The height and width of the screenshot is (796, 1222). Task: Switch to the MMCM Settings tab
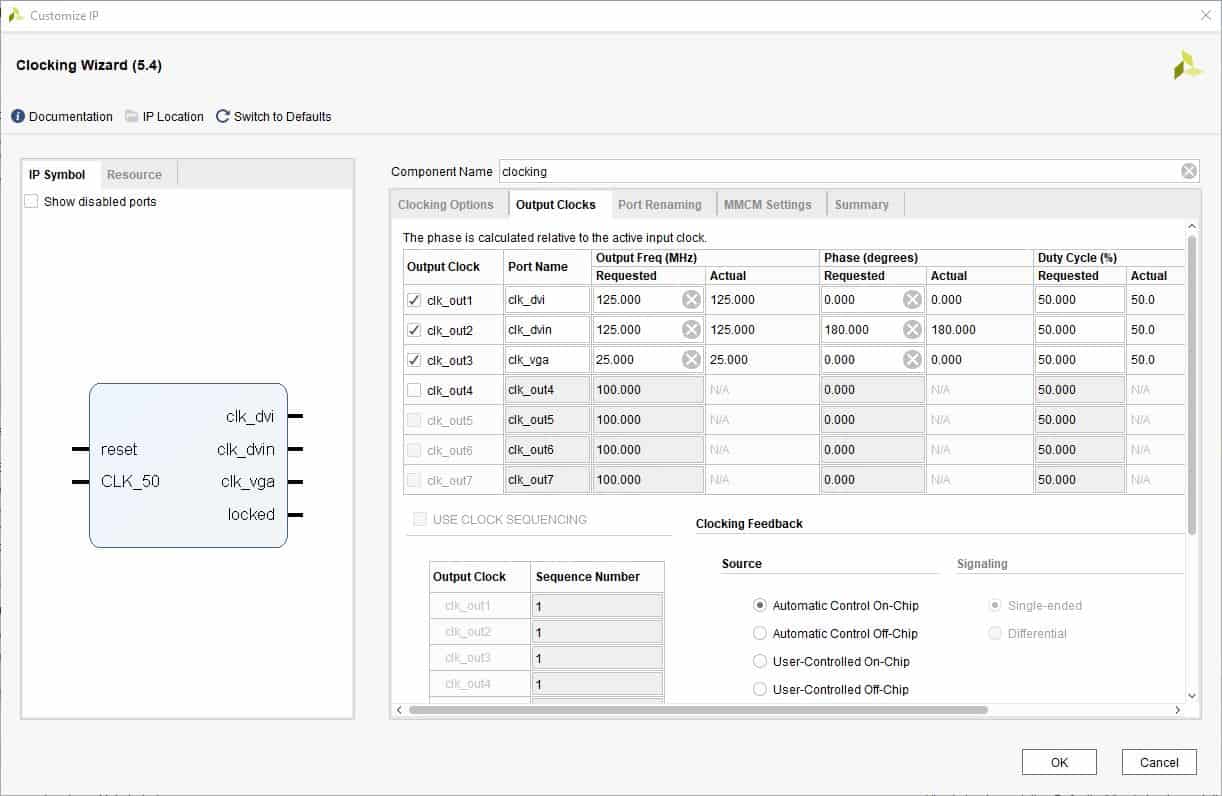coord(767,205)
